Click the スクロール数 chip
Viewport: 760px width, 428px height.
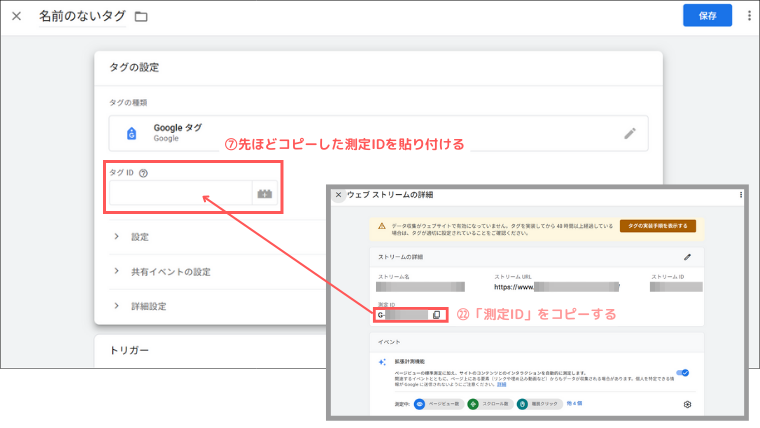490,404
